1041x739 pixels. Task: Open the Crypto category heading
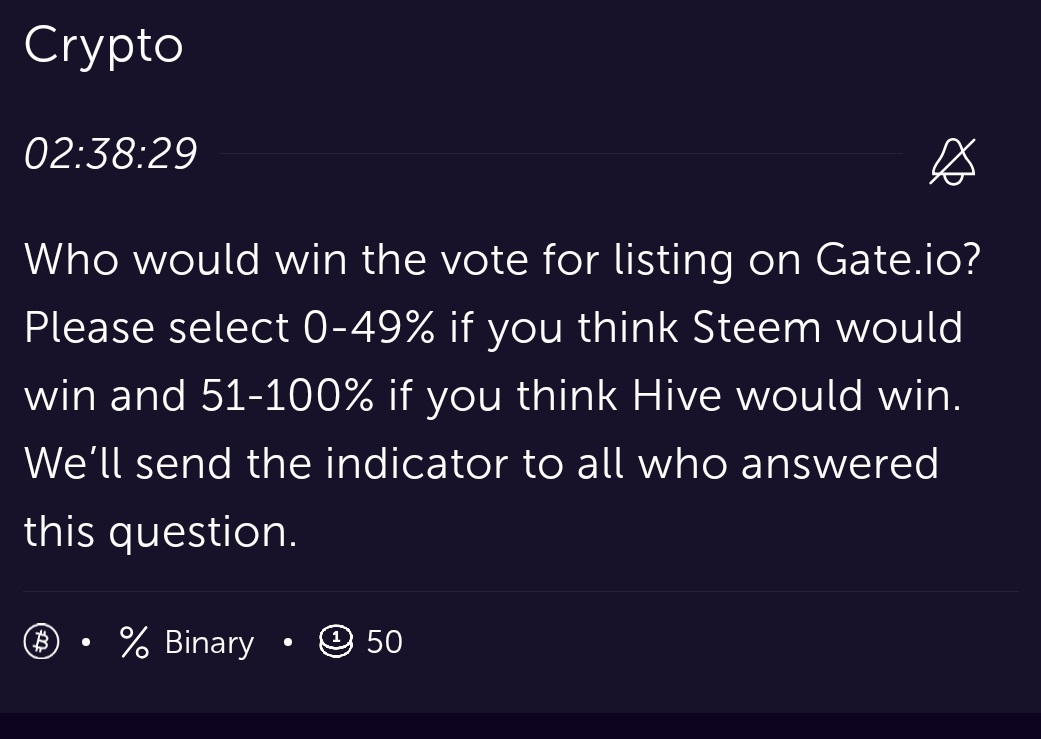click(104, 46)
